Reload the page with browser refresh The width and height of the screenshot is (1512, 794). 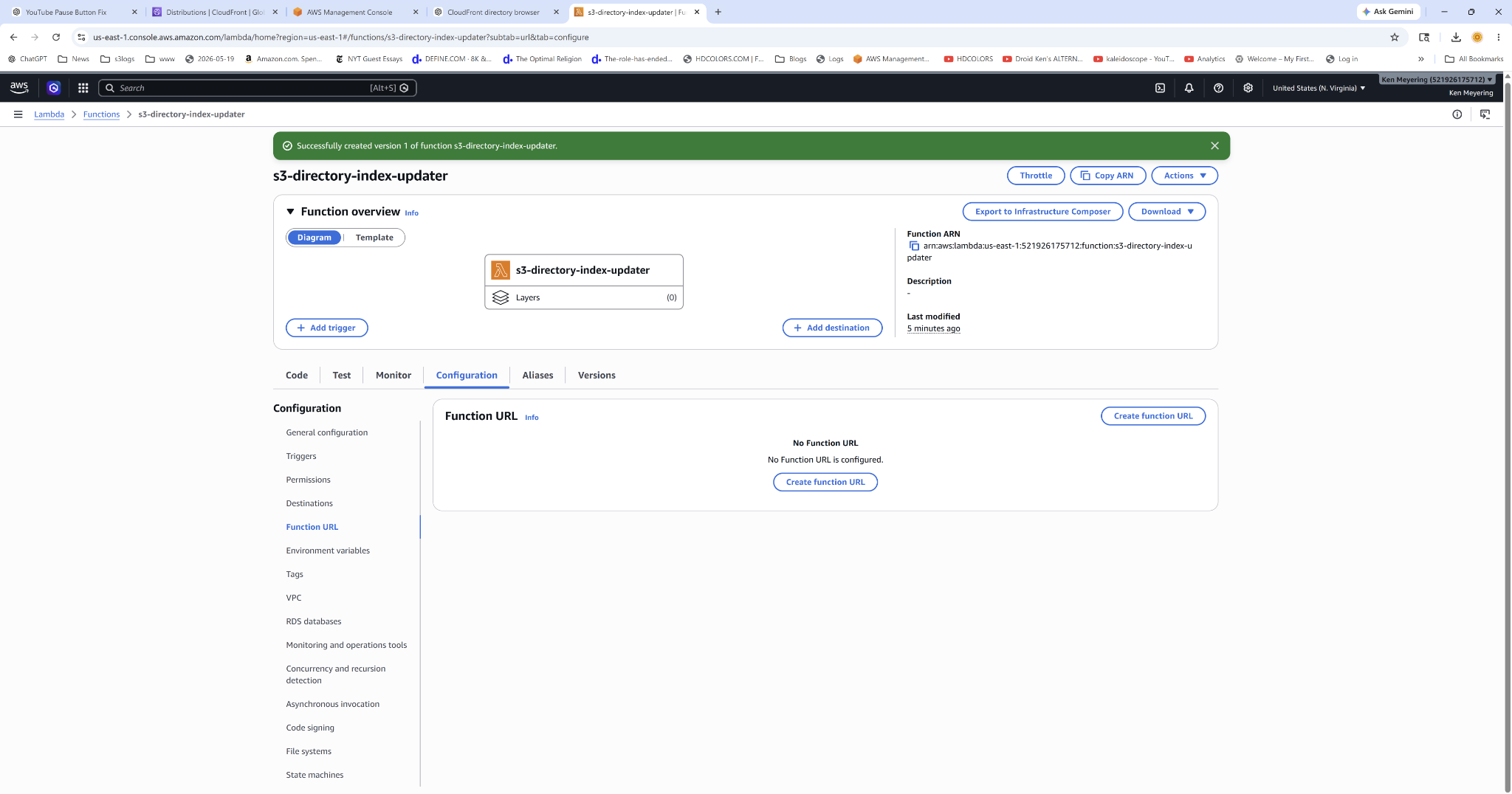[x=56, y=37]
